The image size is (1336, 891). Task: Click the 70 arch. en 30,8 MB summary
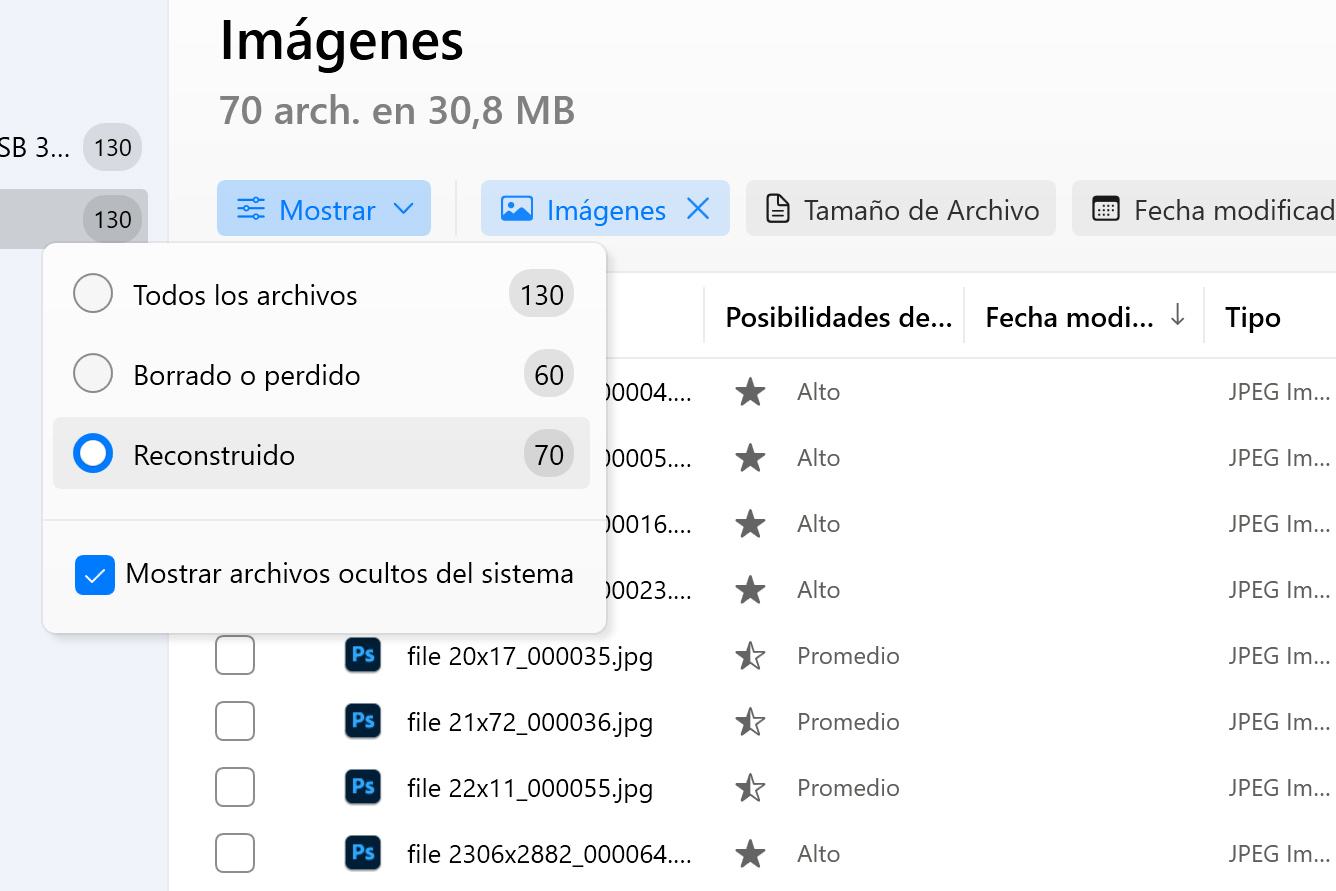click(397, 111)
